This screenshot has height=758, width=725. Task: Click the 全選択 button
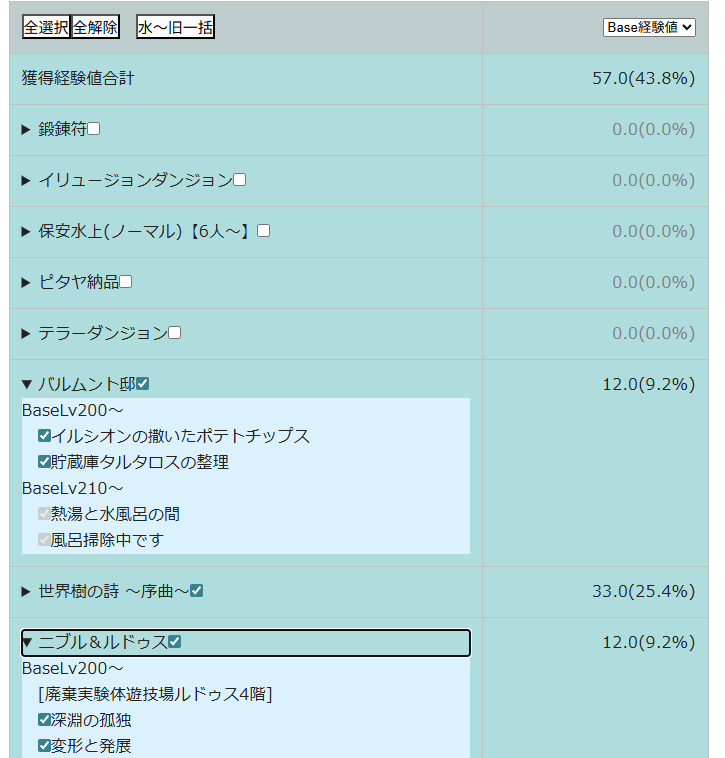pos(46,27)
